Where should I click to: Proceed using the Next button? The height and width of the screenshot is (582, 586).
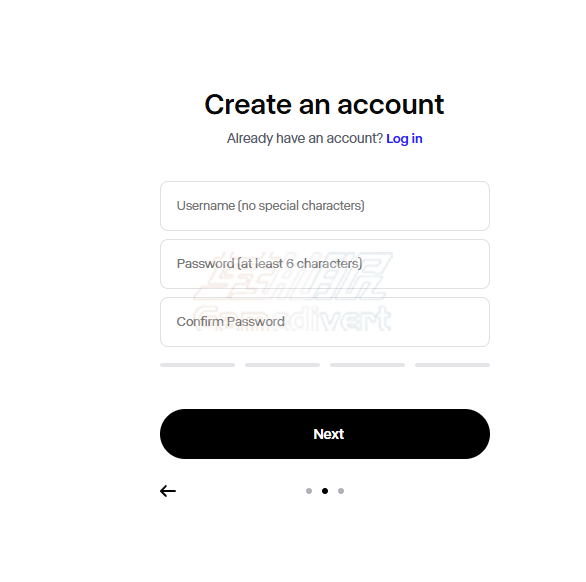pyautogui.click(x=325, y=434)
